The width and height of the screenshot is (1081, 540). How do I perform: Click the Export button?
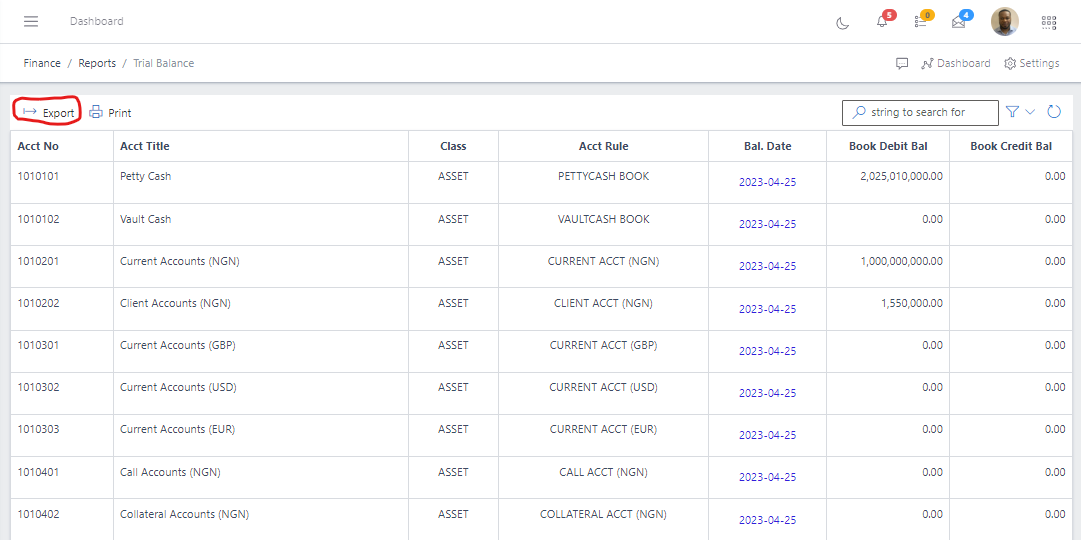[x=48, y=113]
